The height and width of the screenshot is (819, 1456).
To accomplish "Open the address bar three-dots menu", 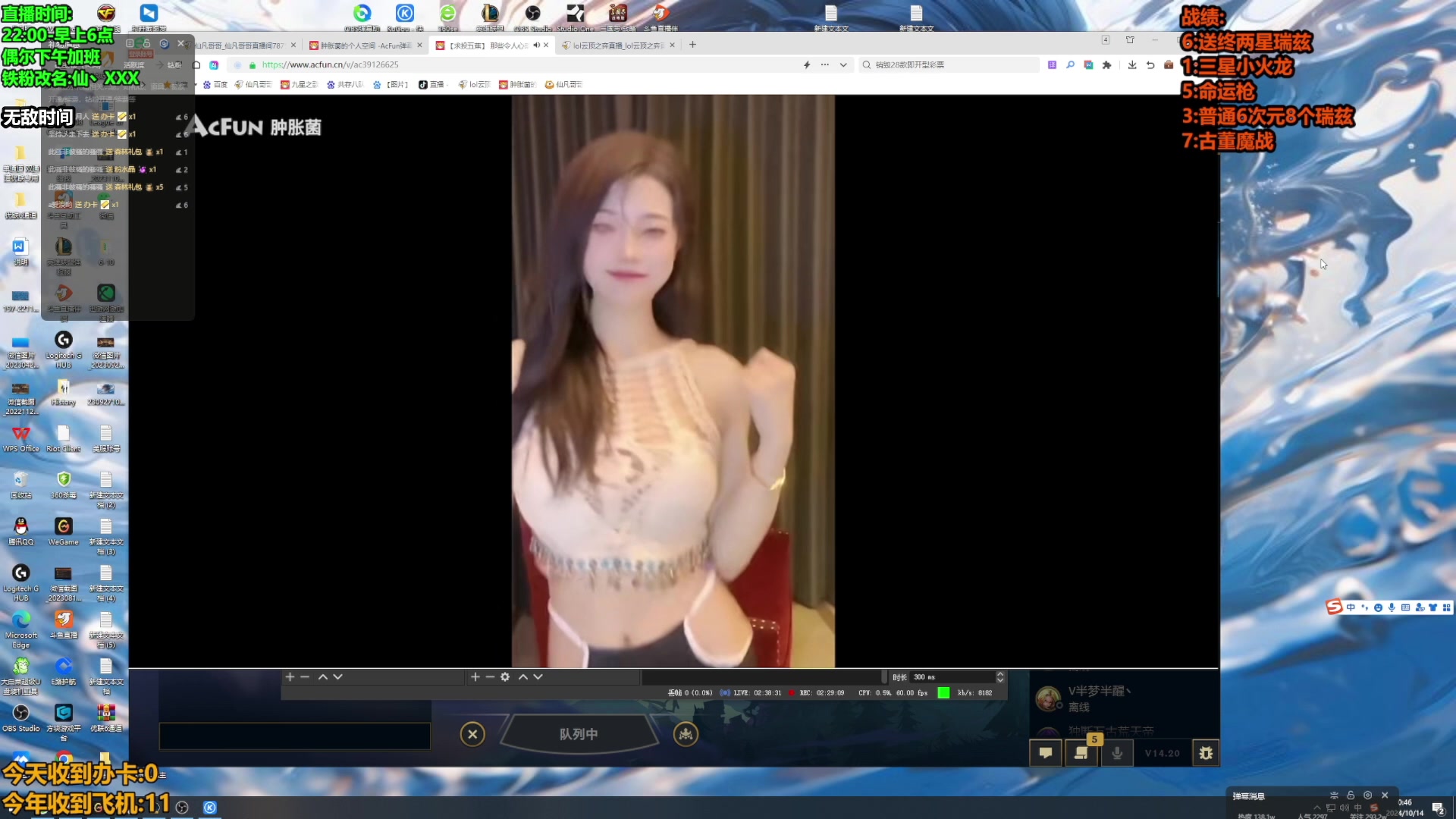I will tap(825, 65).
